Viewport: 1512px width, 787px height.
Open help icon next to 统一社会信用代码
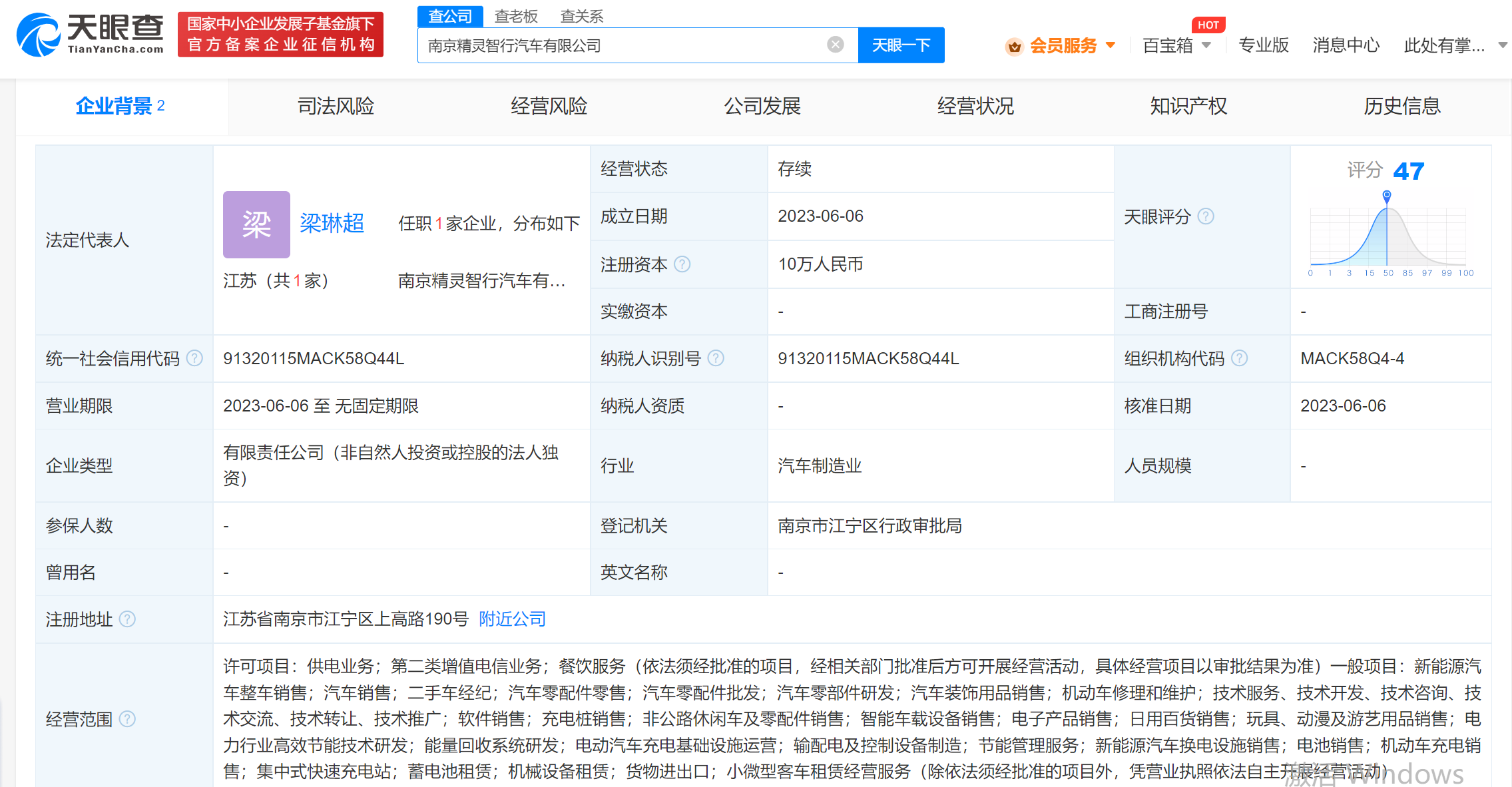[194, 358]
